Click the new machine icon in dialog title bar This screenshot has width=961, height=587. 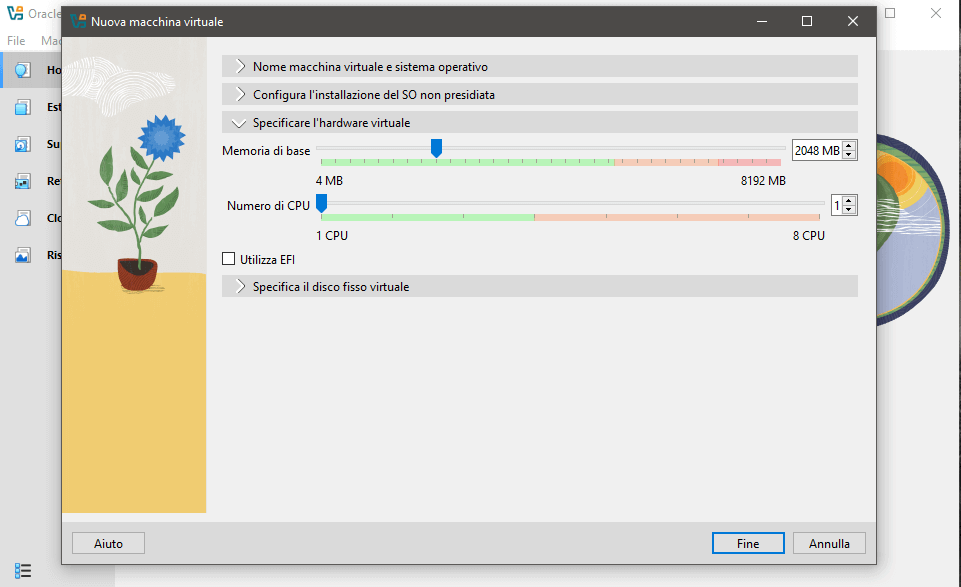click(80, 20)
